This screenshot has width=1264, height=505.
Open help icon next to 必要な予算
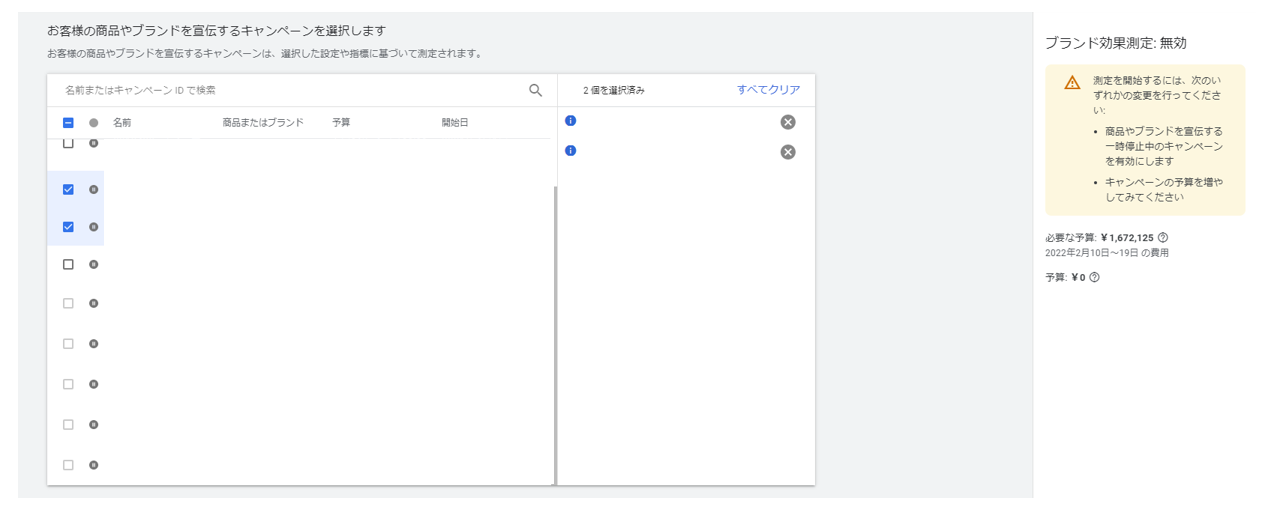pos(1163,238)
